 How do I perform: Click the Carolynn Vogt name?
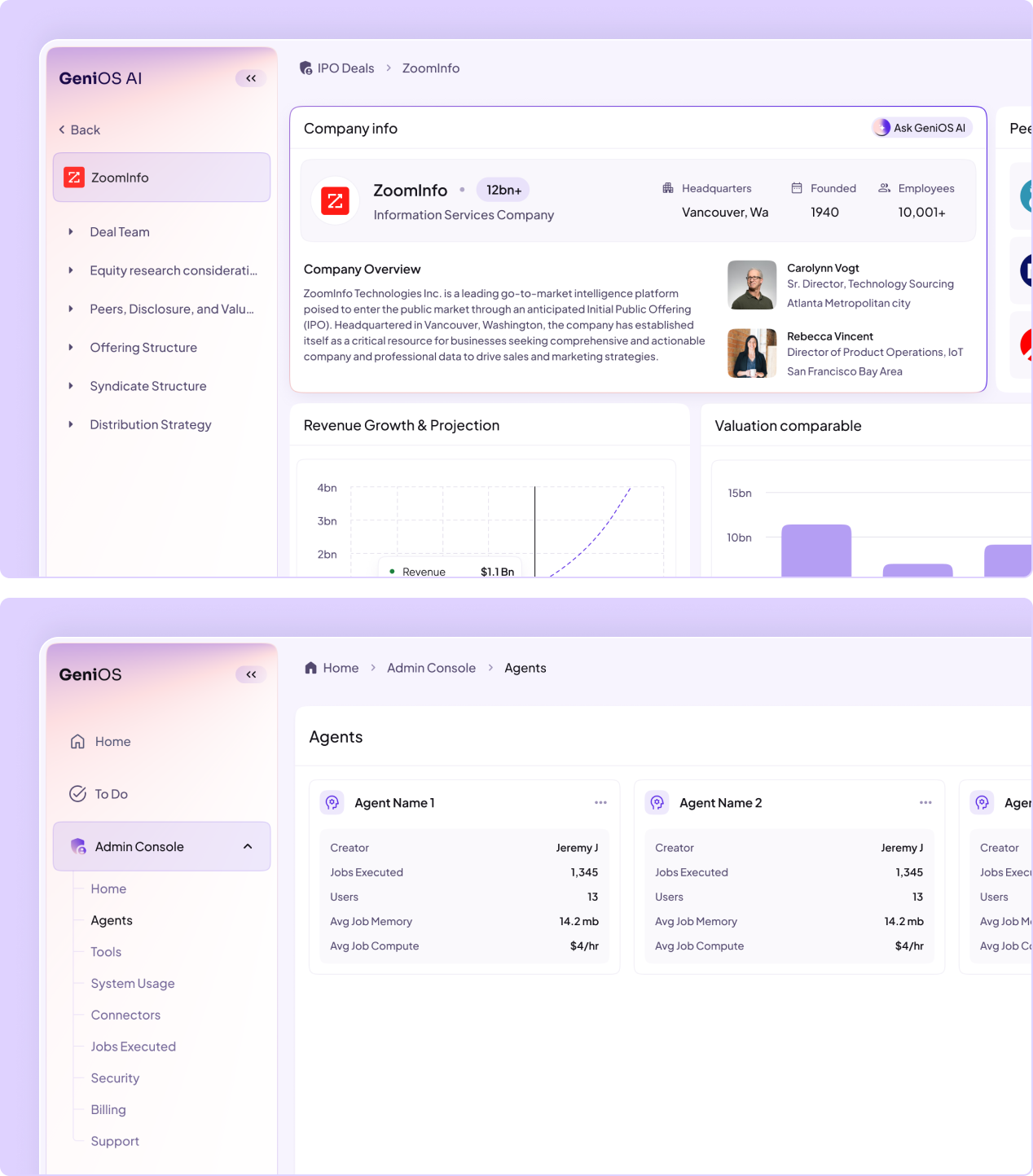(x=823, y=268)
